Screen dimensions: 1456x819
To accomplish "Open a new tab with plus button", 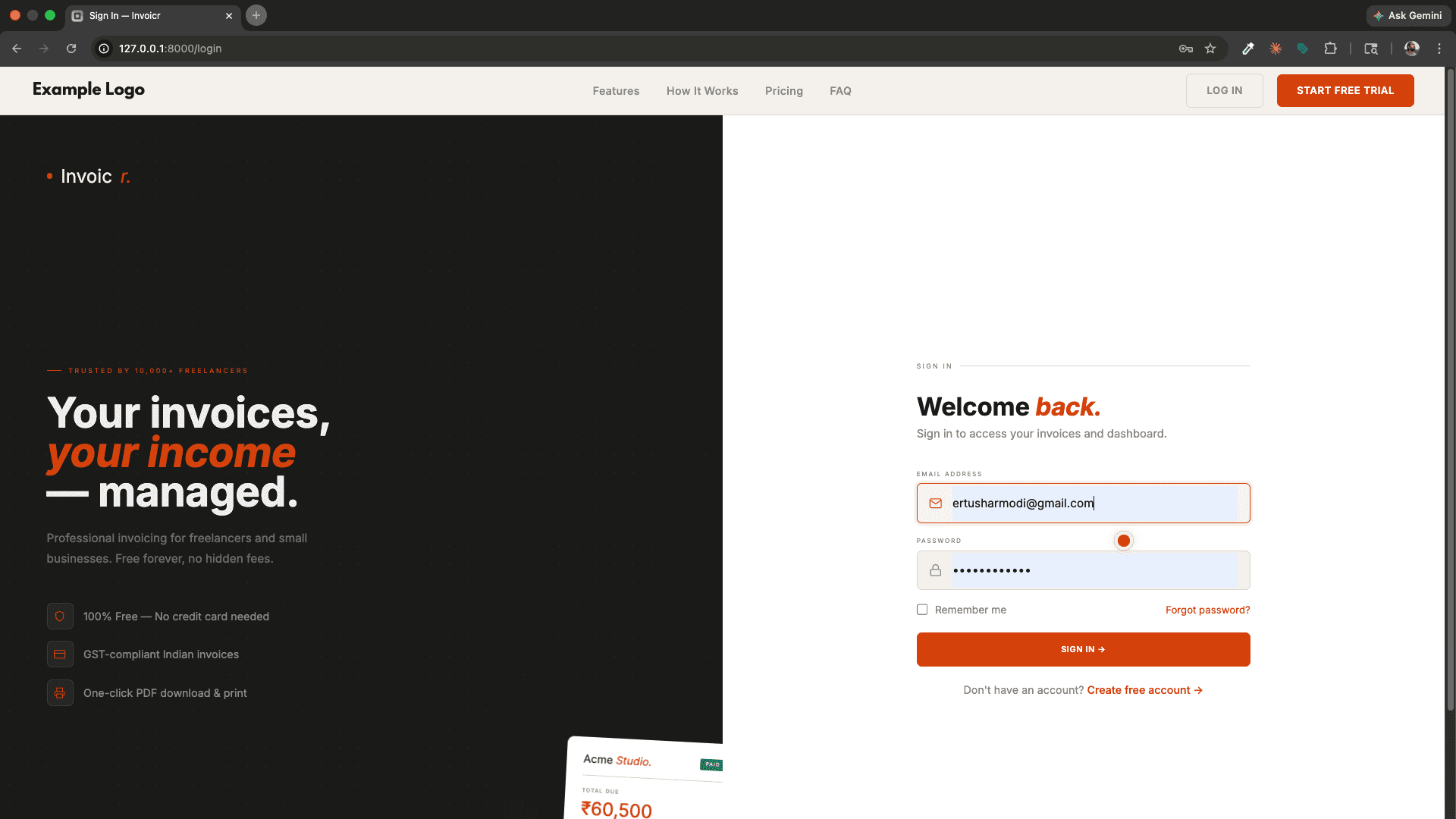I will click(256, 15).
